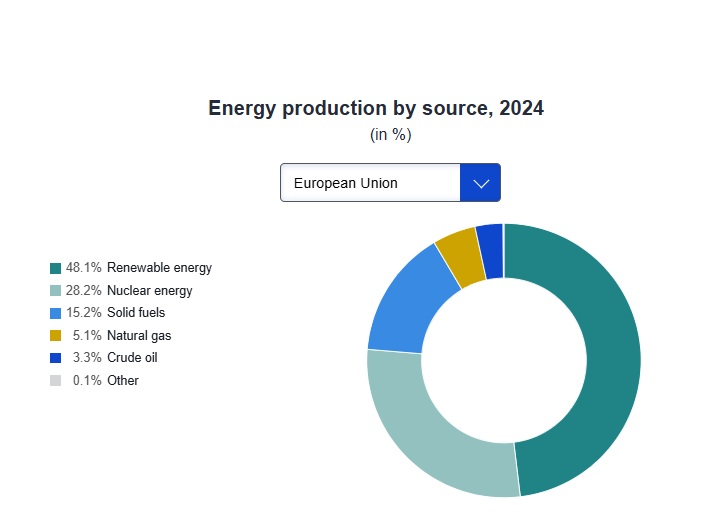Click the chart title Energy production by source
This screenshot has width=701, height=522.
(x=375, y=108)
